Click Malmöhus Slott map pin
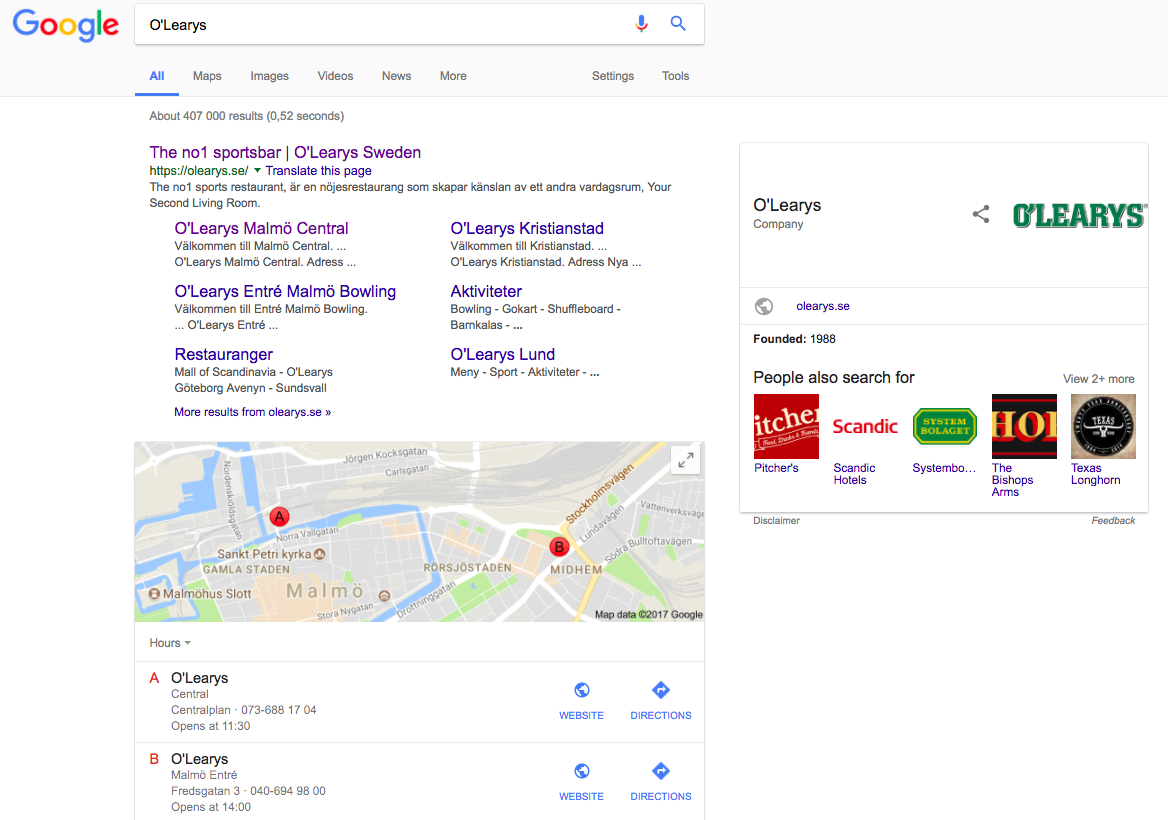The height and width of the screenshot is (820, 1168). click(x=154, y=594)
